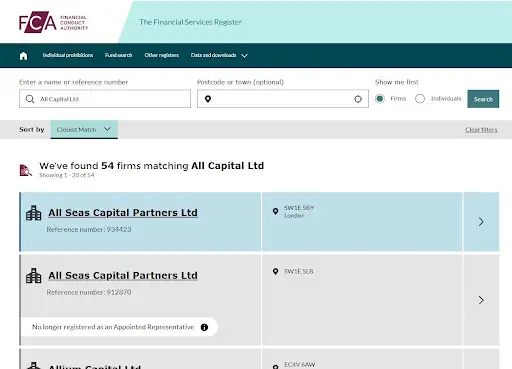
Task: Open Other registers menu item
Action: [x=162, y=55]
